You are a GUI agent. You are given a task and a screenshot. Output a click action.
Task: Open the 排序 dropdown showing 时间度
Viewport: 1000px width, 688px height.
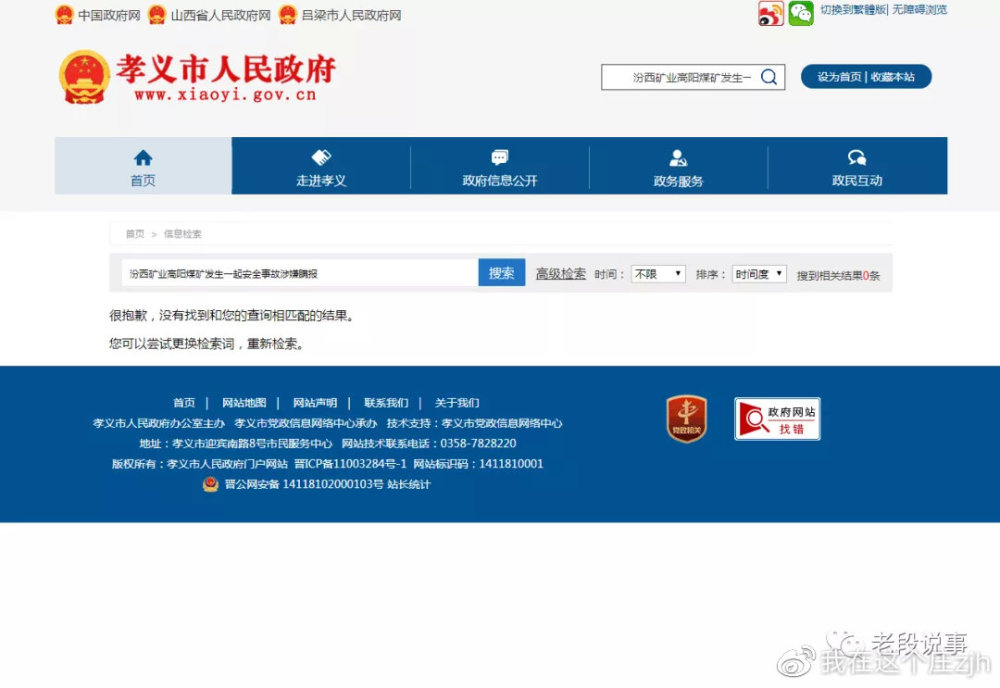[x=758, y=272]
